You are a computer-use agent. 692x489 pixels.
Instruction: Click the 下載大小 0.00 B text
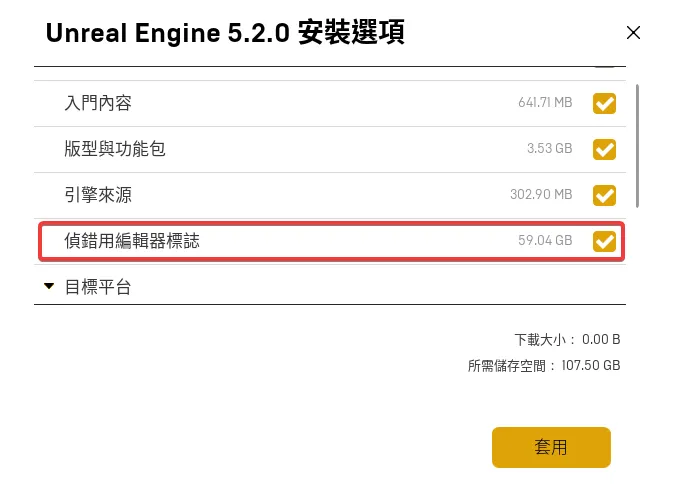tap(567, 338)
